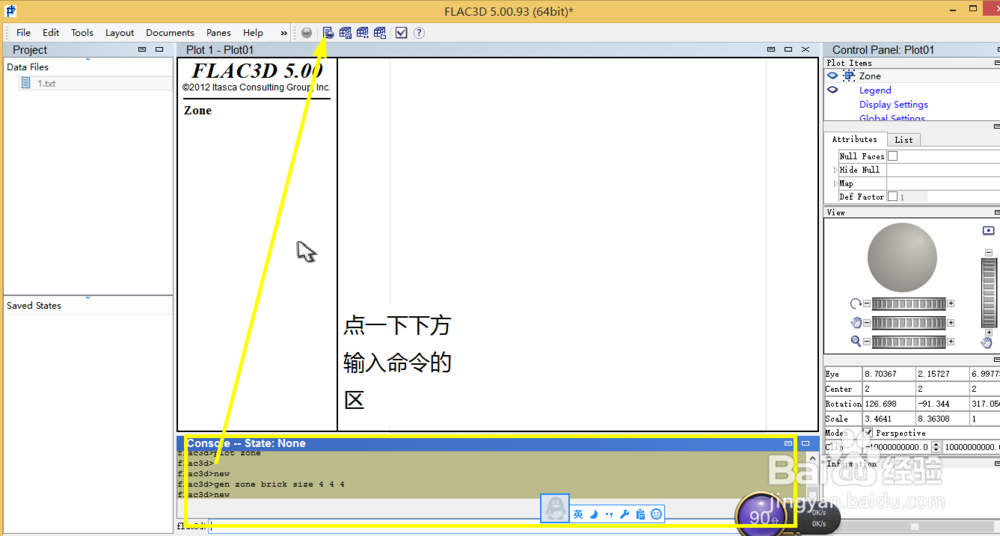The height and width of the screenshot is (536, 1000).
Task: Zoom in with magnifier plus button
Action: coord(951,341)
